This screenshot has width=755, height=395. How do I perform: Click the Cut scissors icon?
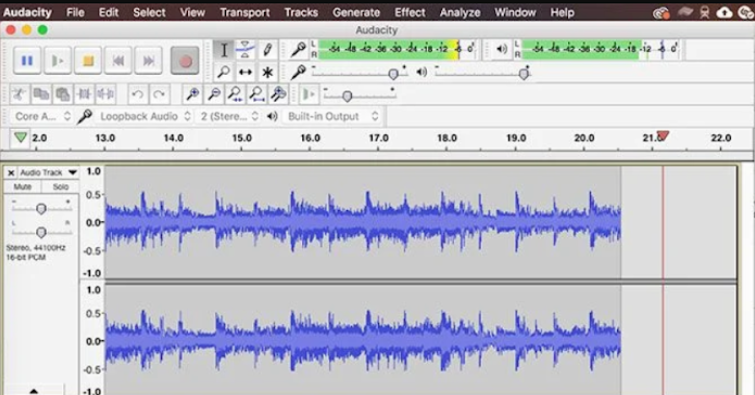coord(19,94)
